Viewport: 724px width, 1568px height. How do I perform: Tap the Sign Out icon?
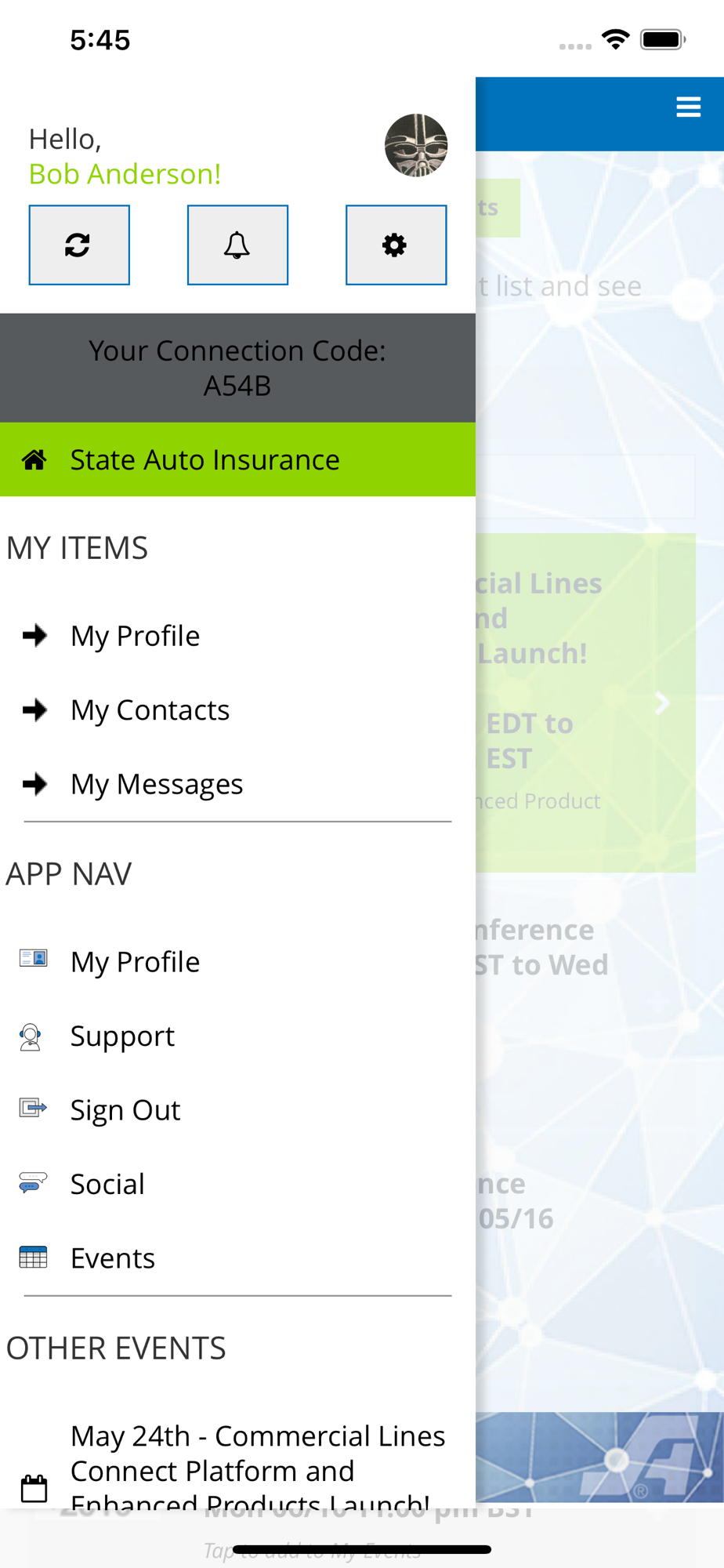pyautogui.click(x=33, y=1108)
